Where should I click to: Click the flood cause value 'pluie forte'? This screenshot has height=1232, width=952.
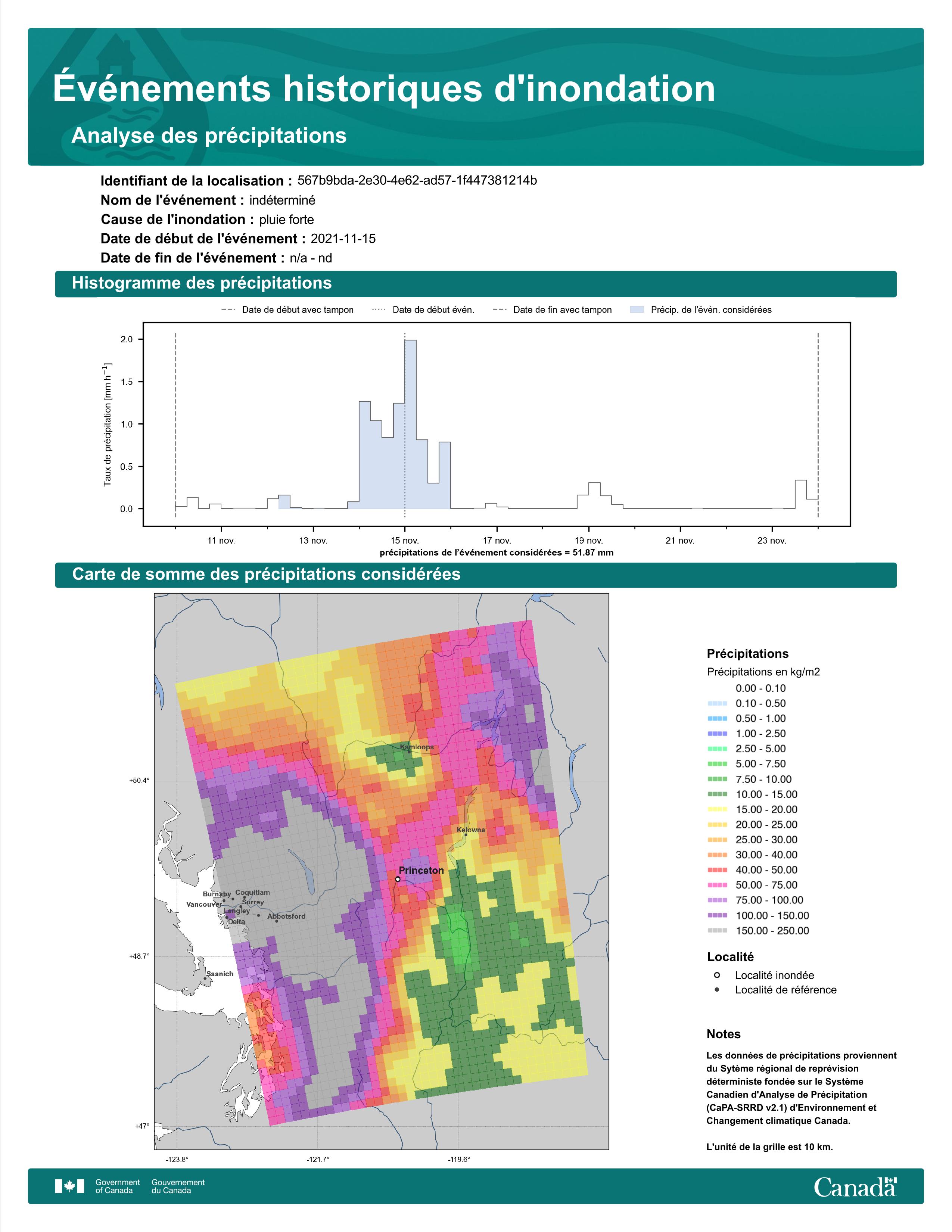286,220
